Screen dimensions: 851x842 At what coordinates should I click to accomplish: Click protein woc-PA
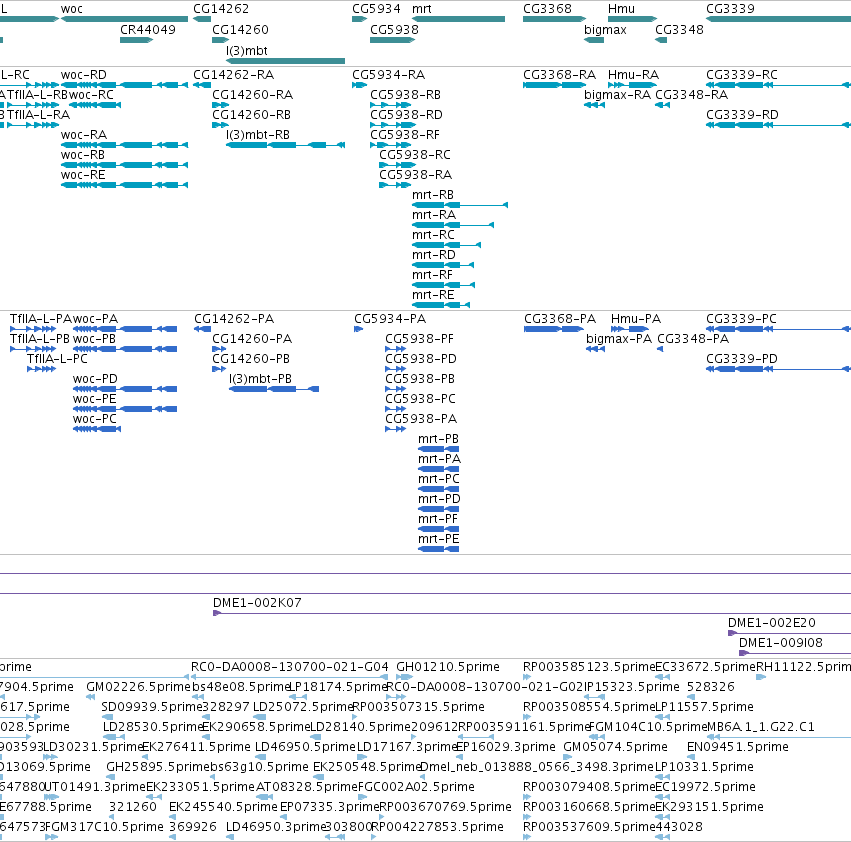click(95, 319)
